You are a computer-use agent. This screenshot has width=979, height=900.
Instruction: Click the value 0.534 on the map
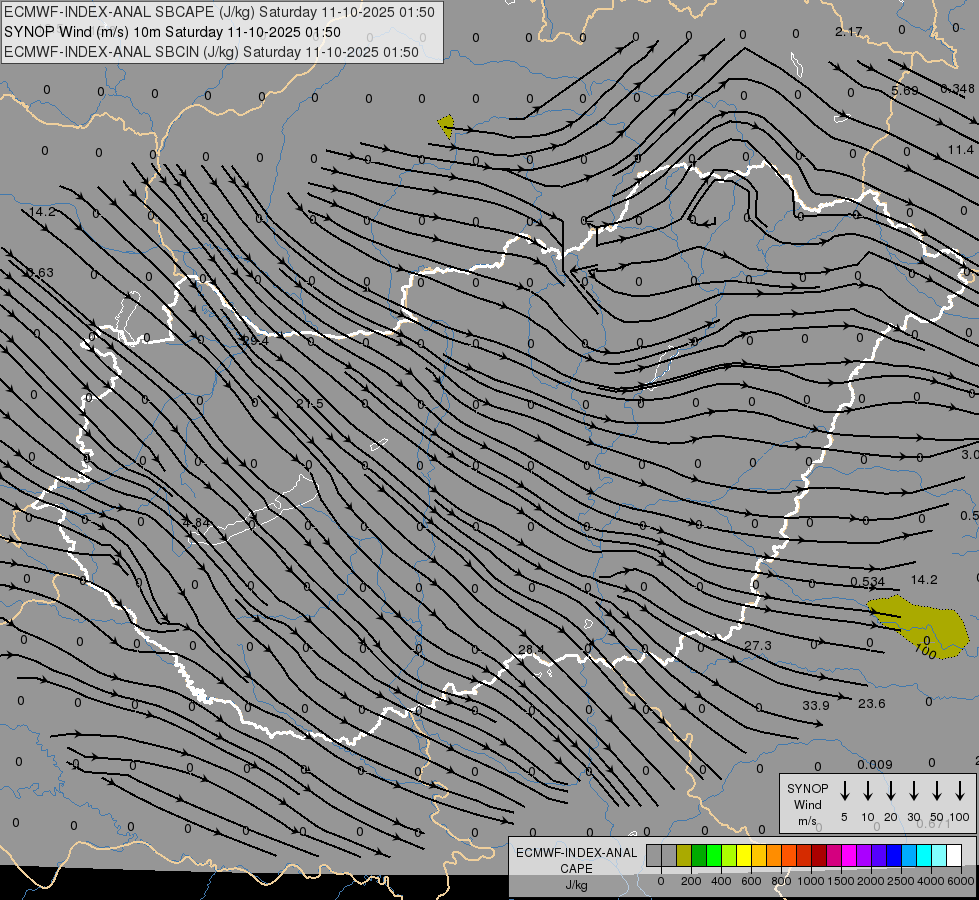[868, 581]
